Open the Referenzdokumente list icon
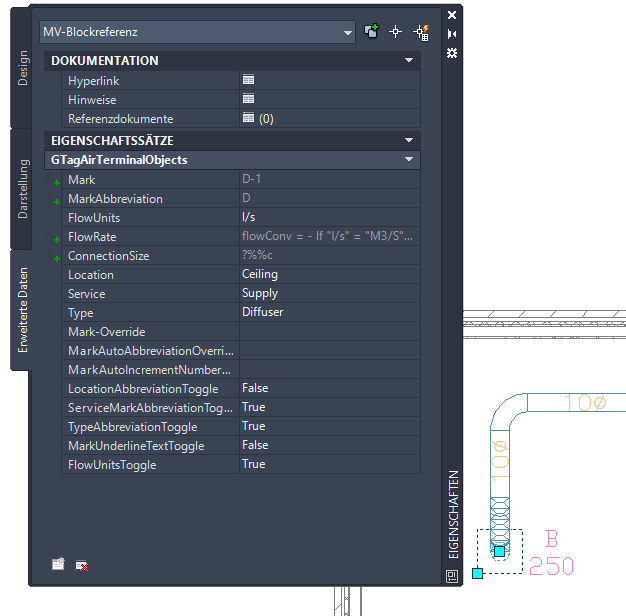Viewport: 626px width, 616px height. [x=248, y=118]
